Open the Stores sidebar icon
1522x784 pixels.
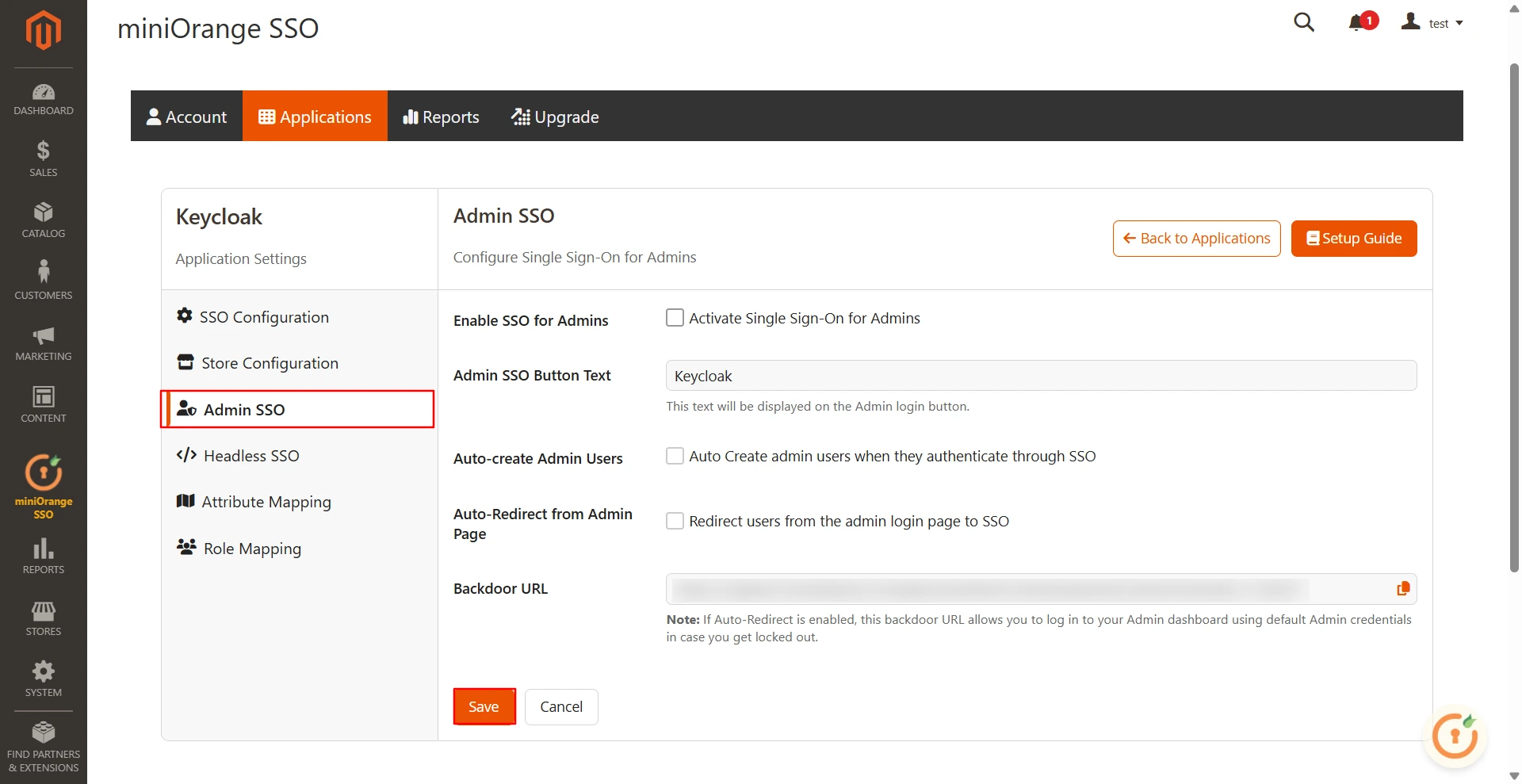[43, 615]
